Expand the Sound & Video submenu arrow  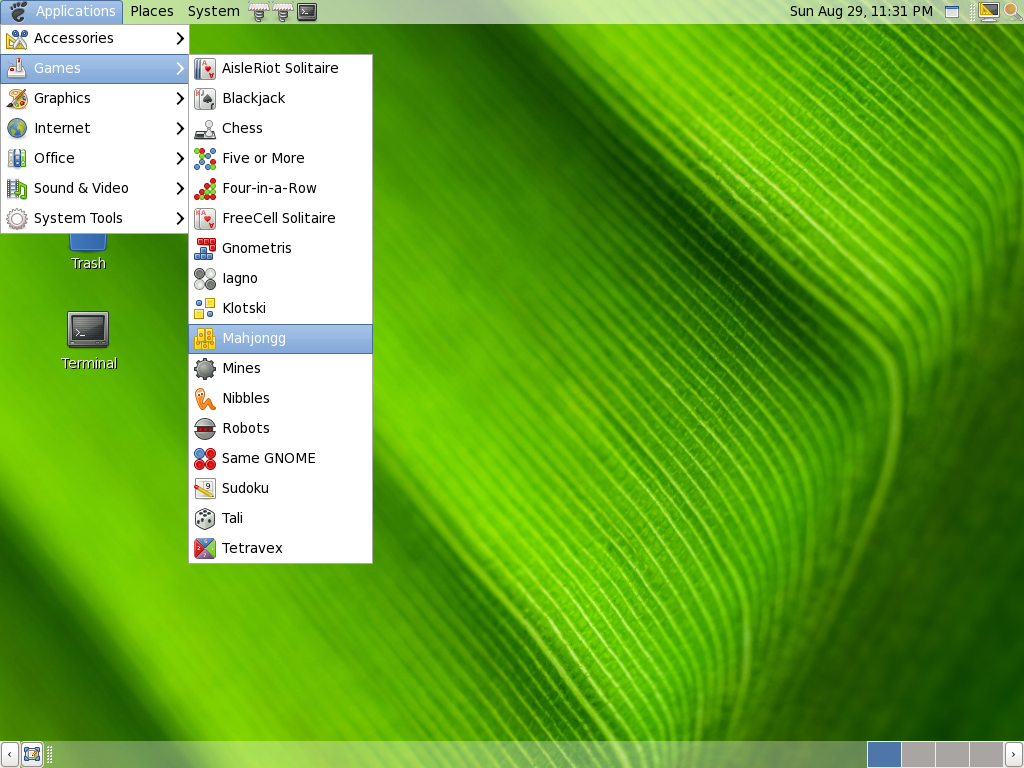point(180,189)
